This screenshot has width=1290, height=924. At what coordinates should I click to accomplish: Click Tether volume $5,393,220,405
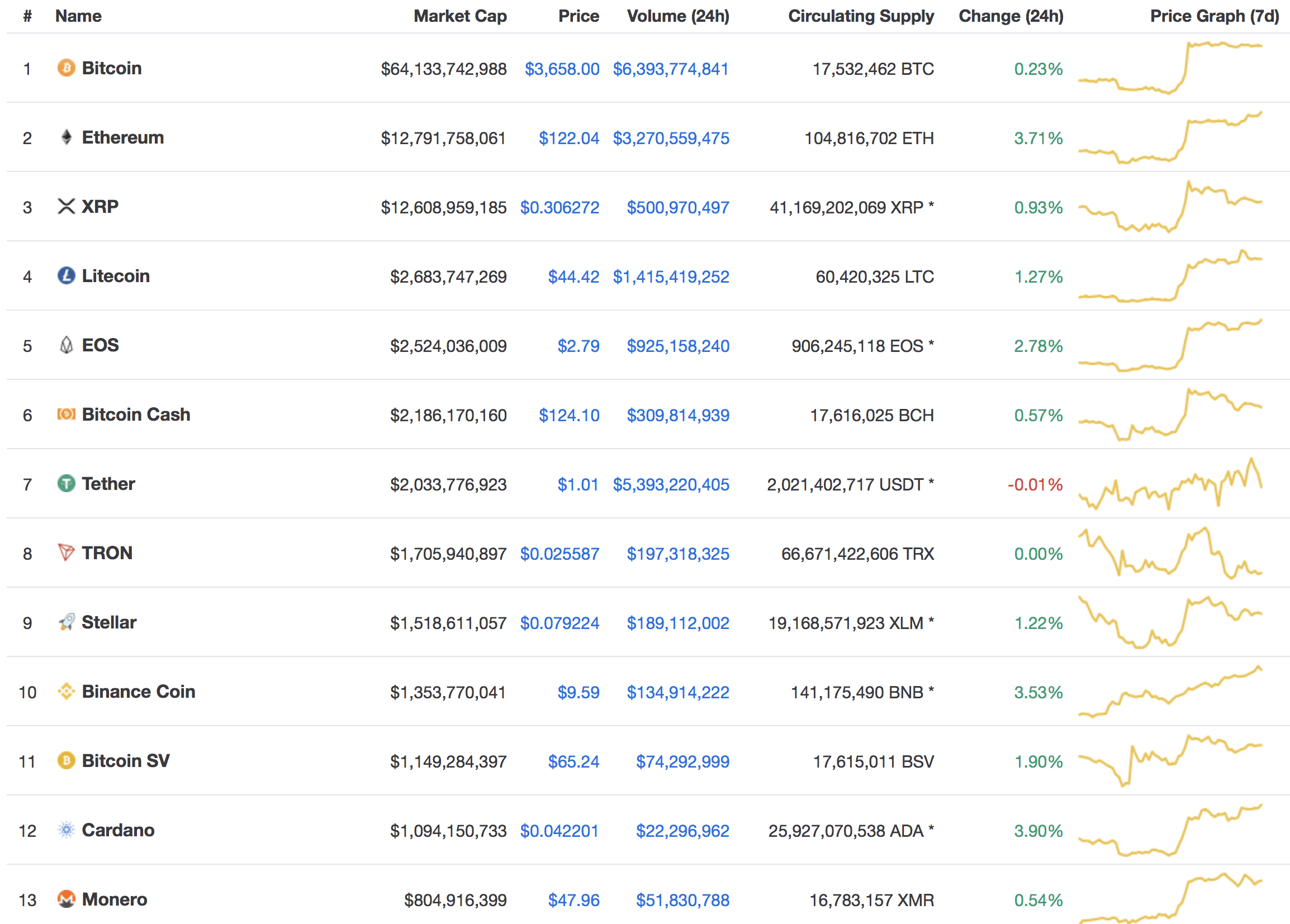pyautogui.click(x=671, y=485)
